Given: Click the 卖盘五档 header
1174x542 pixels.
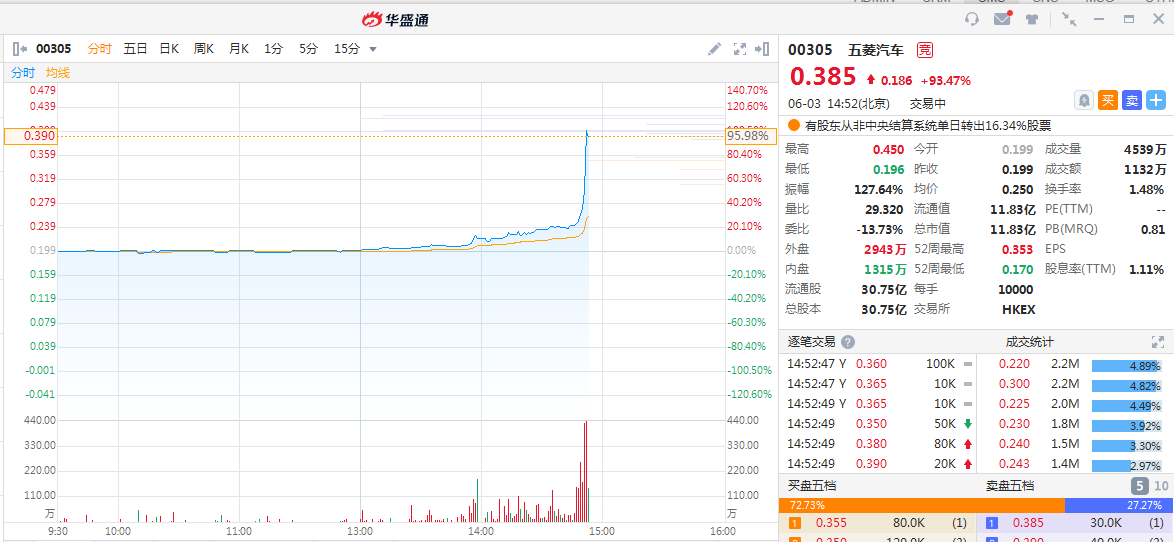Looking at the screenshot, I should 1012,485.
